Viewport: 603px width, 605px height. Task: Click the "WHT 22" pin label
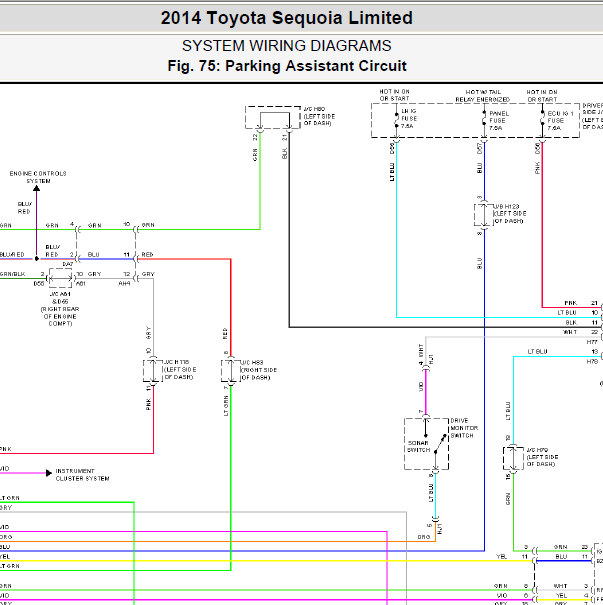(x=580, y=332)
